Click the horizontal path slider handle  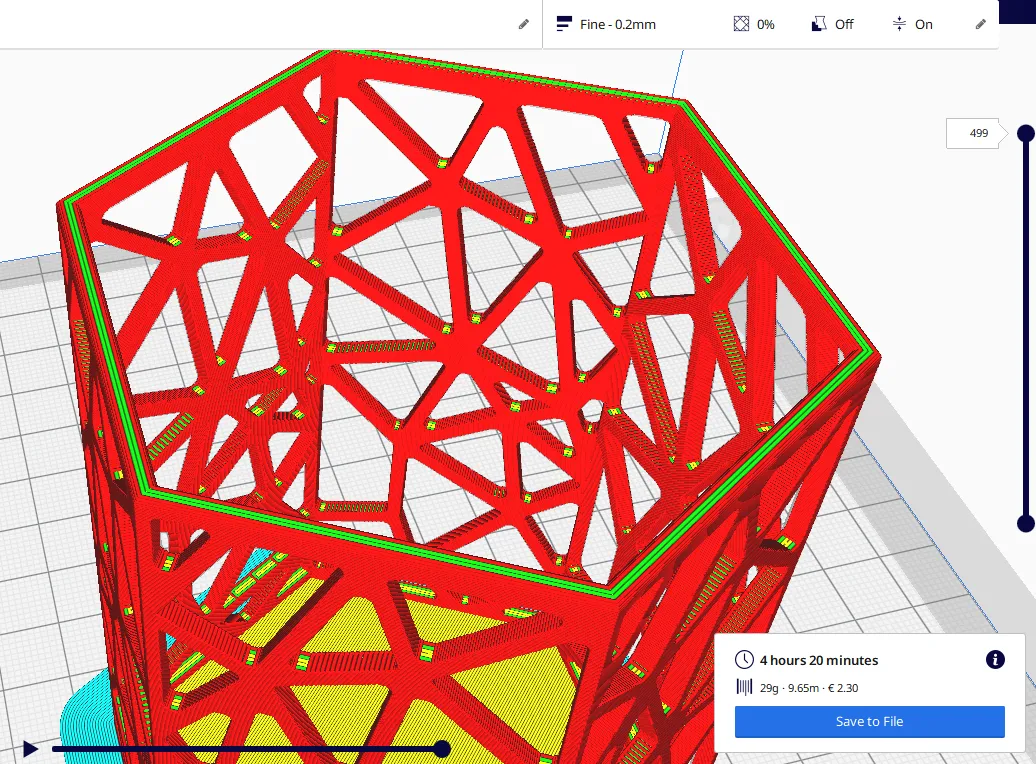pyautogui.click(x=442, y=748)
